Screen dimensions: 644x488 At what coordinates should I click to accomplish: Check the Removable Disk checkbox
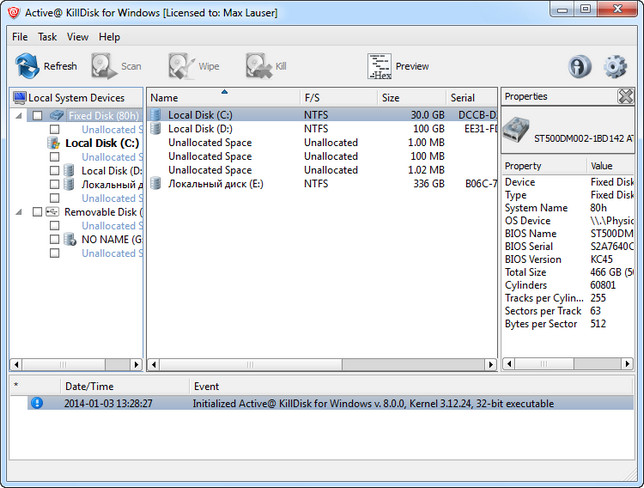coord(37,212)
